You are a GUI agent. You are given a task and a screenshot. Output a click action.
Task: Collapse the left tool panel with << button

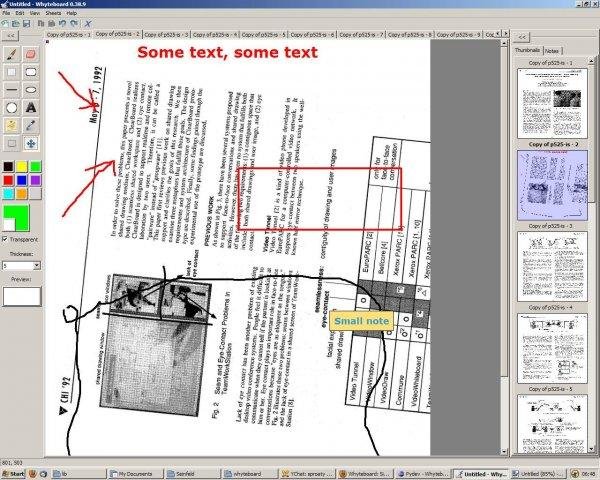[11, 36]
